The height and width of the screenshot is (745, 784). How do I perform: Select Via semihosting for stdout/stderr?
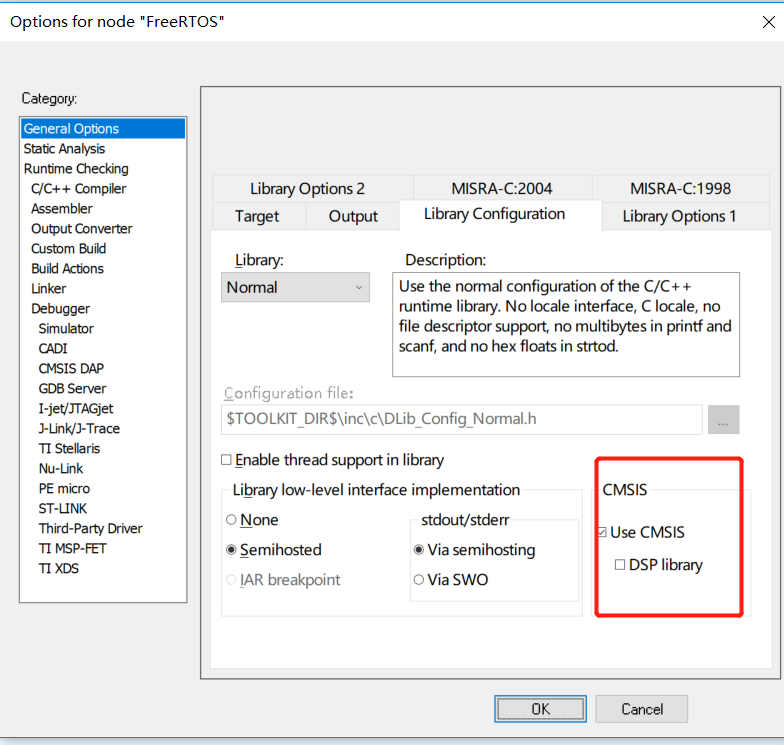click(x=419, y=550)
